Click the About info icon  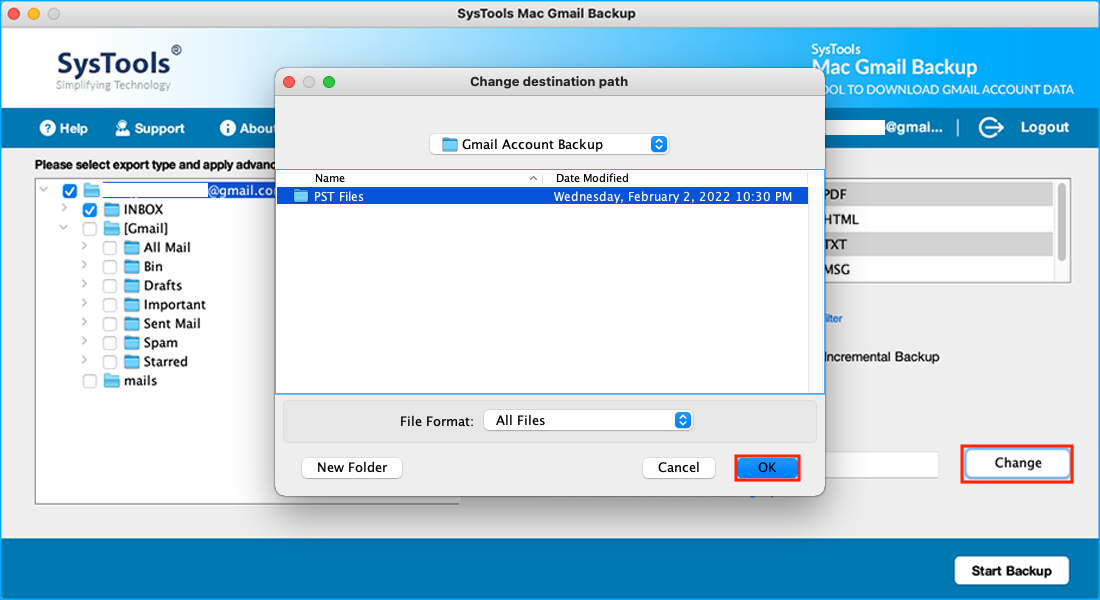pos(227,128)
